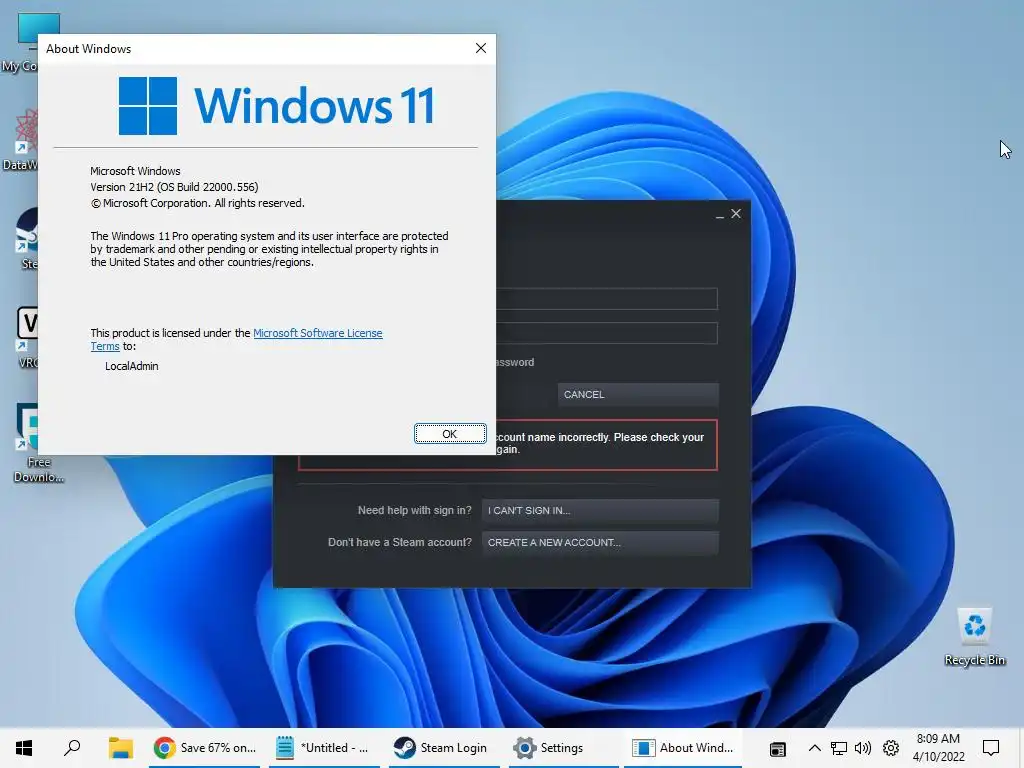Select DataW desktop shortcut icon
Screen dimensions: 1024x768
coord(24,140)
